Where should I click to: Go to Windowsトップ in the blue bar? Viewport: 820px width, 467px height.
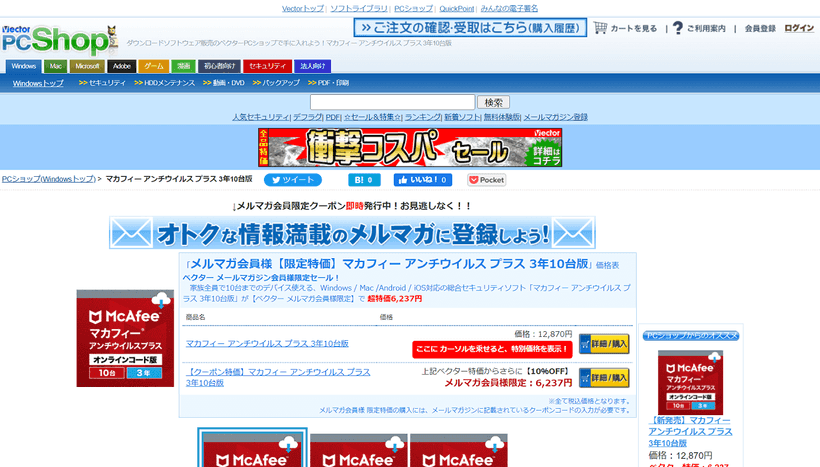pos(38,83)
